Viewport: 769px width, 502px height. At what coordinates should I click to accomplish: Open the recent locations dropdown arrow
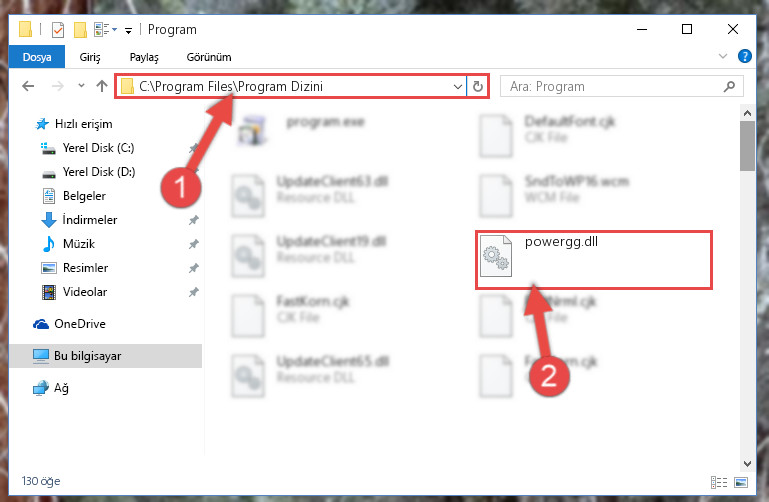(x=81, y=86)
